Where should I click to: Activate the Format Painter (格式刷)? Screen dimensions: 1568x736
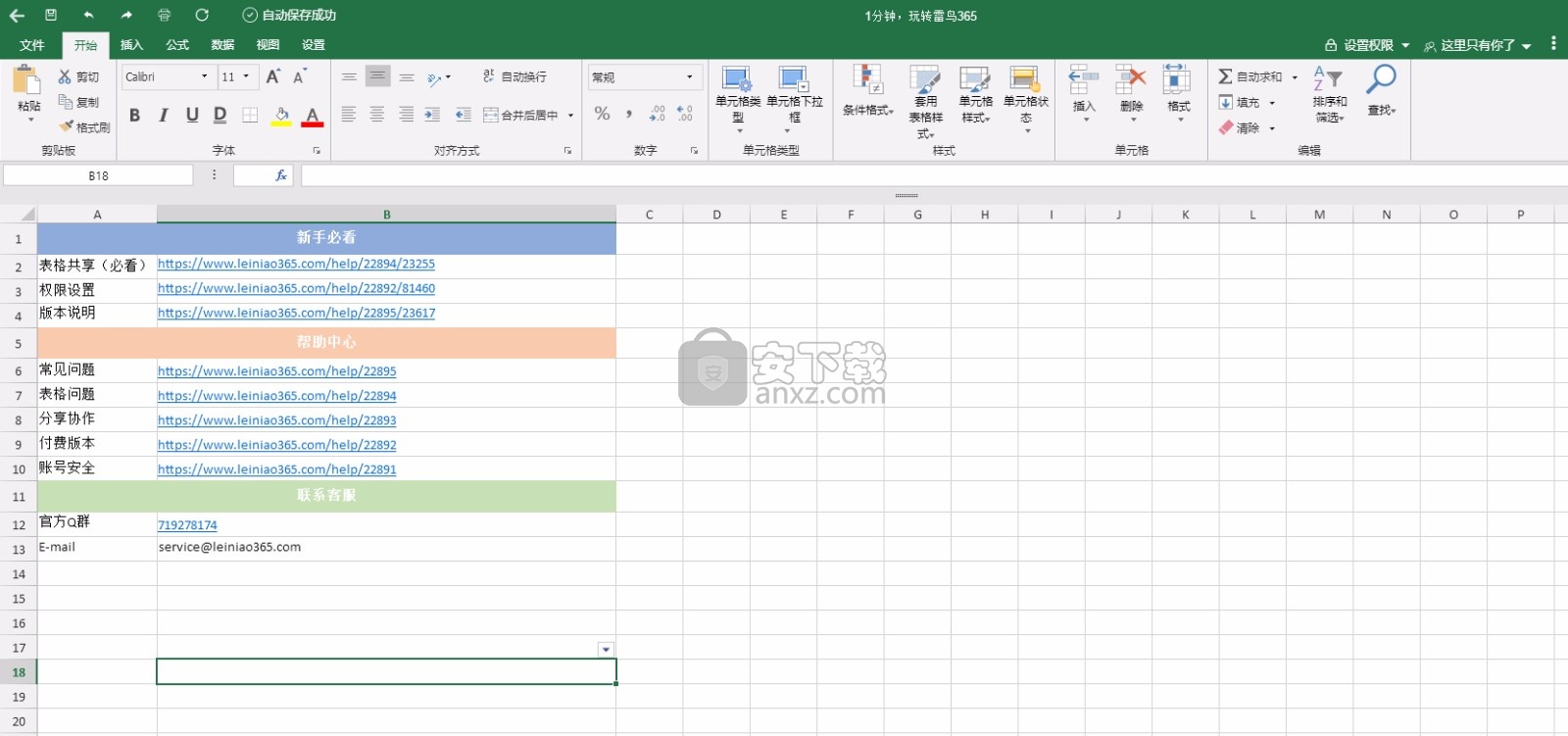click(84, 127)
